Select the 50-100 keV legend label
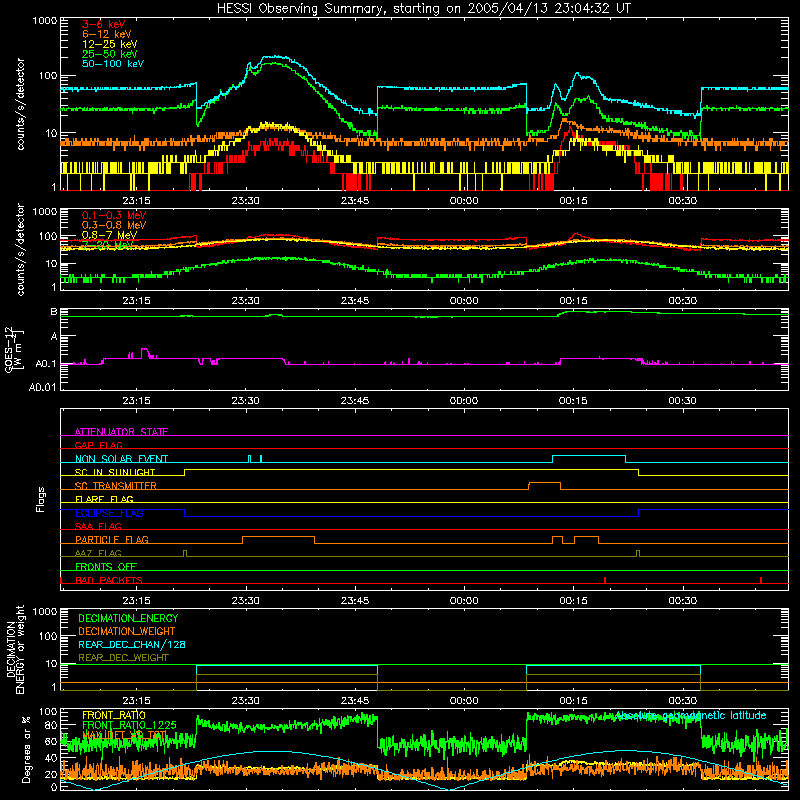The width and height of the screenshot is (800, 800). coord(112,64)
